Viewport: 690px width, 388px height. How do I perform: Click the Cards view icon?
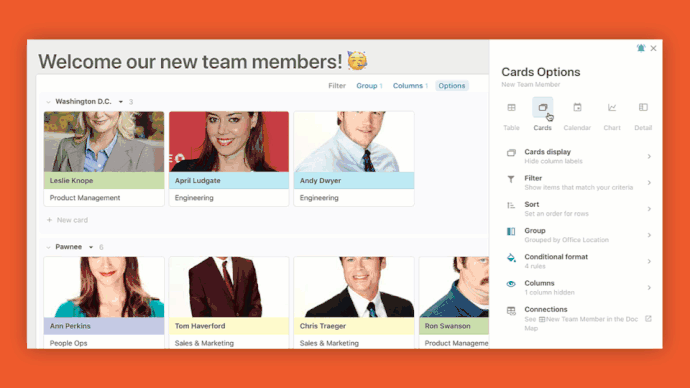543,107
